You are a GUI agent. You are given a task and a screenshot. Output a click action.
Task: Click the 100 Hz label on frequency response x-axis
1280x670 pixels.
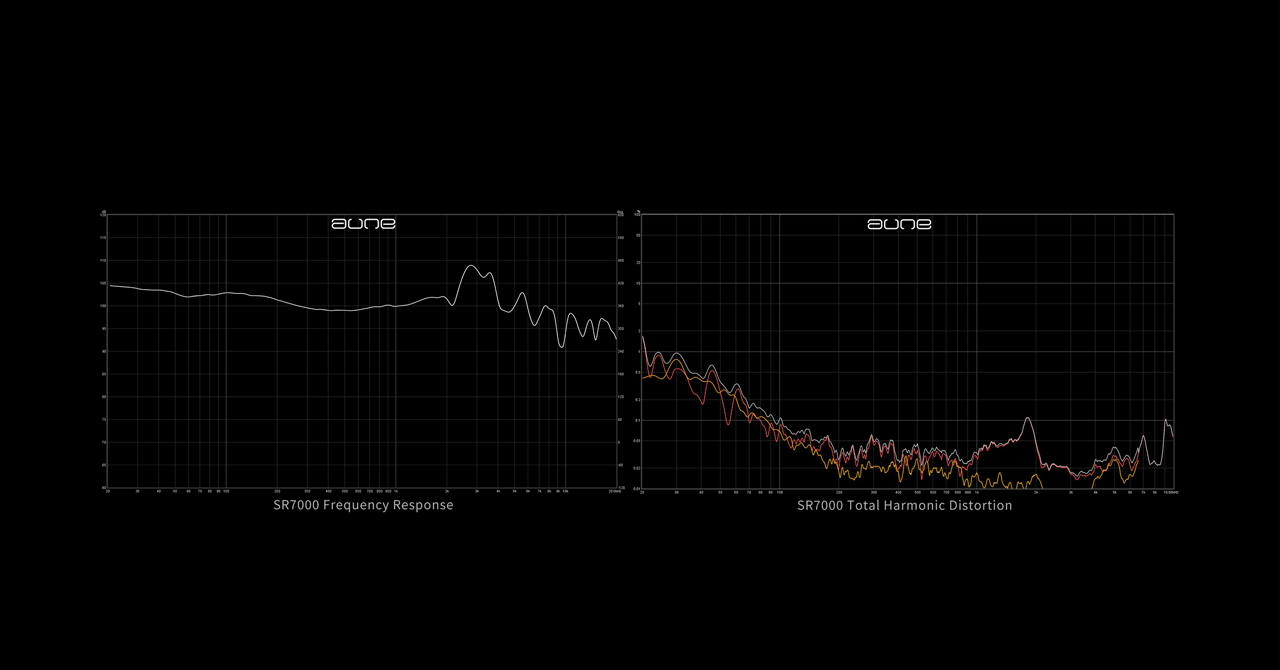coord(226,492)
